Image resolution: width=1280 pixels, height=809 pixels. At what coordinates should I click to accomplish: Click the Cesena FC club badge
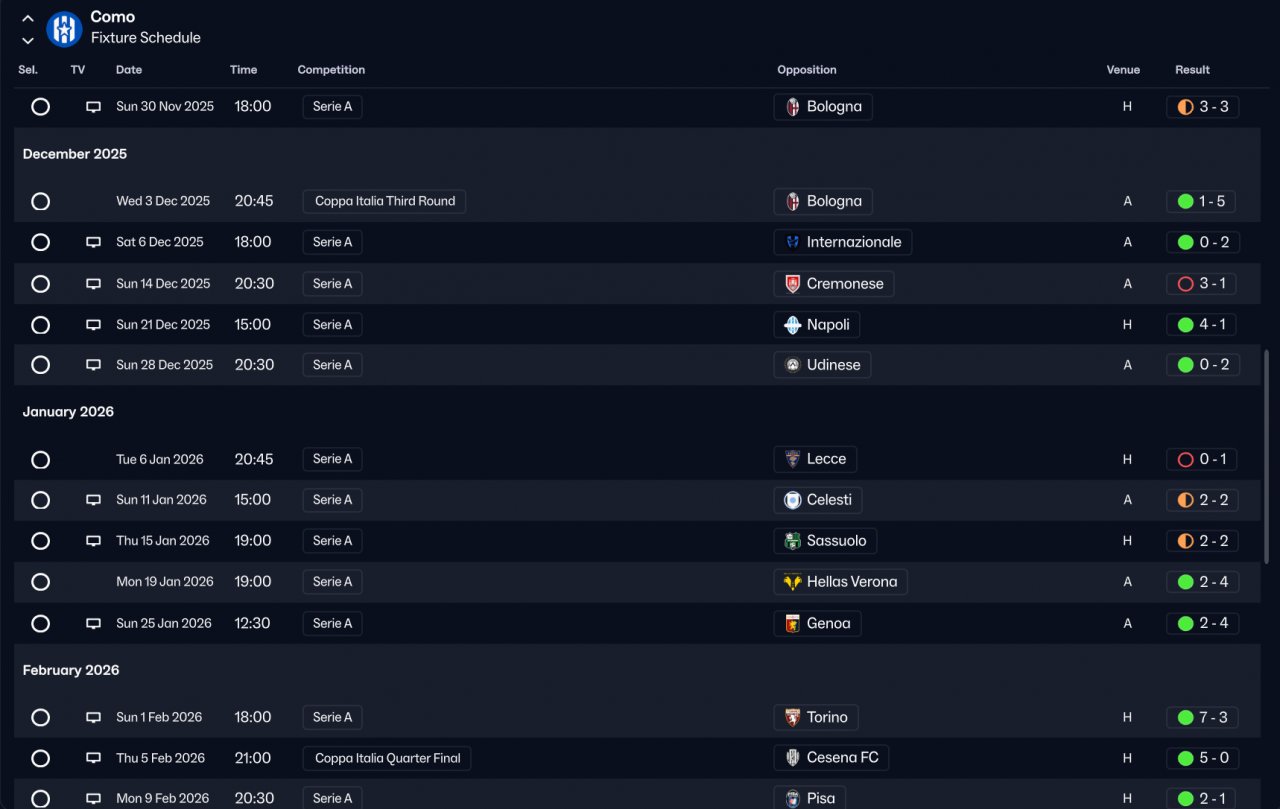pyautogui.click(x=793, y=758)
